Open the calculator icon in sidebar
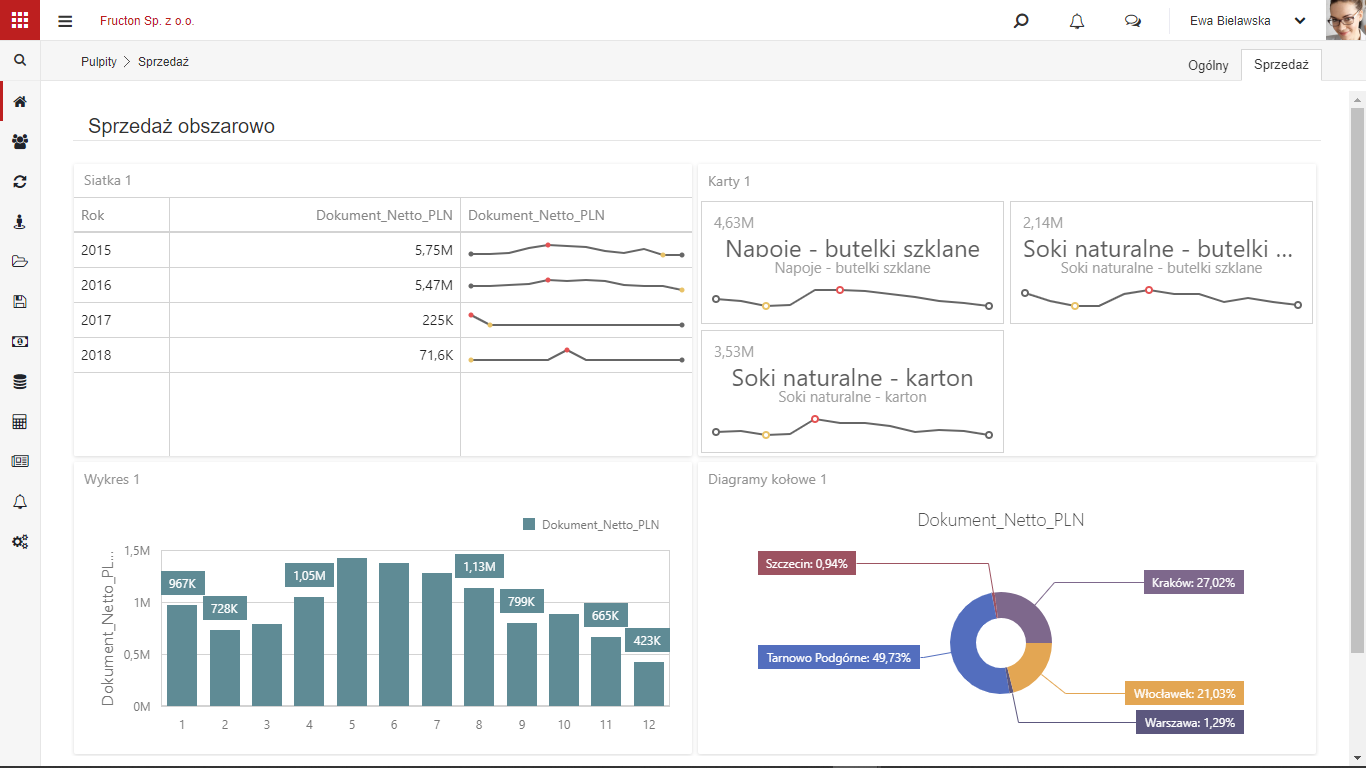1366x768 pixels. tap(20, 421)
